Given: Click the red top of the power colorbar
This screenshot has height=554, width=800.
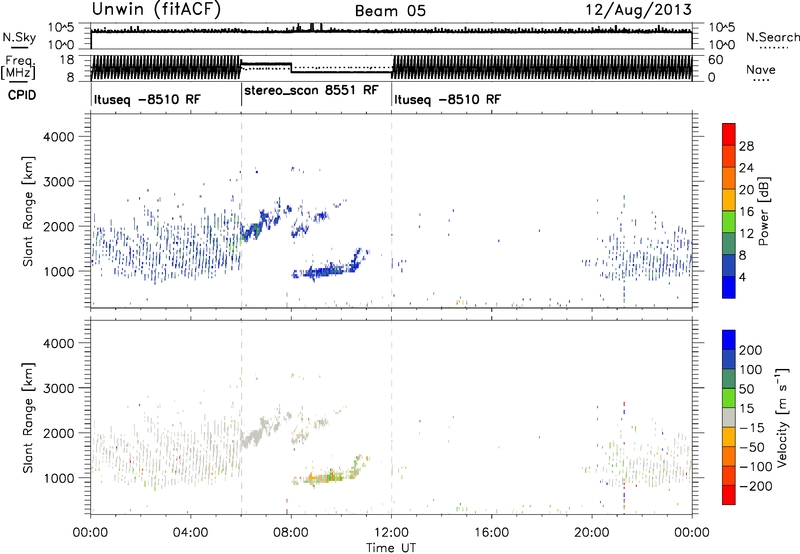Looking at the screenshot, I should tap(729, 134).
